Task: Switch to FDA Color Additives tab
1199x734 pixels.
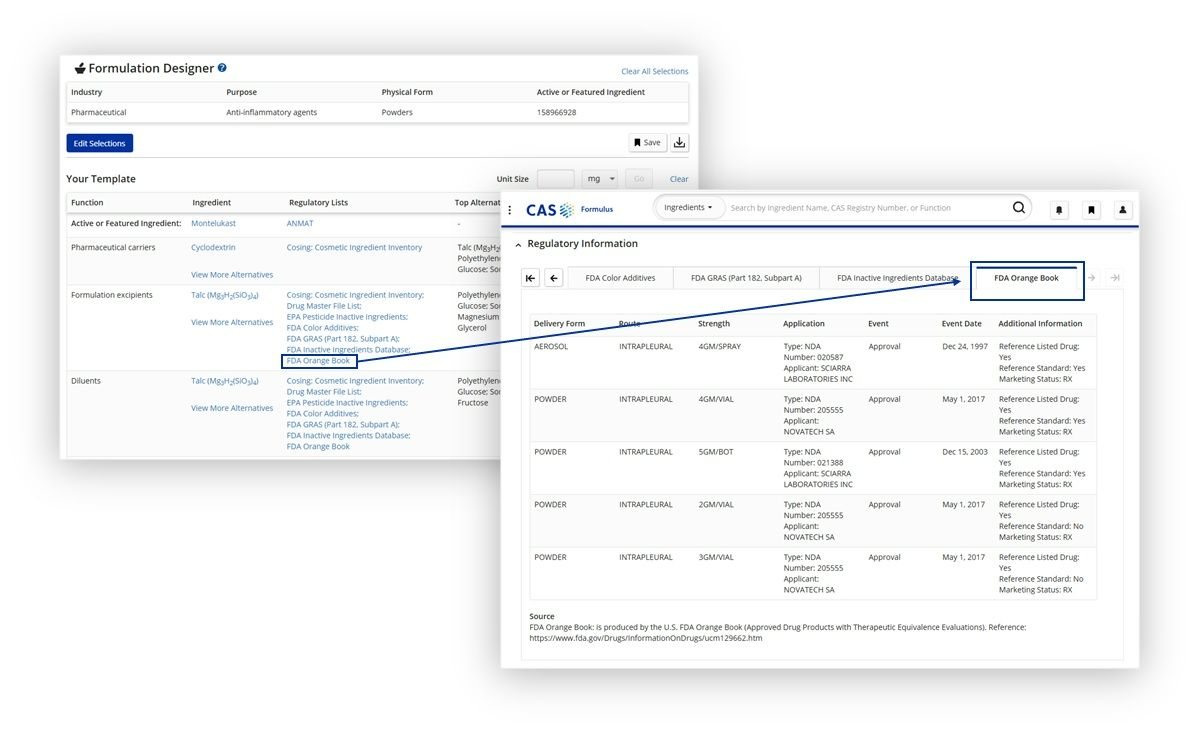Action: pos(620,278)
